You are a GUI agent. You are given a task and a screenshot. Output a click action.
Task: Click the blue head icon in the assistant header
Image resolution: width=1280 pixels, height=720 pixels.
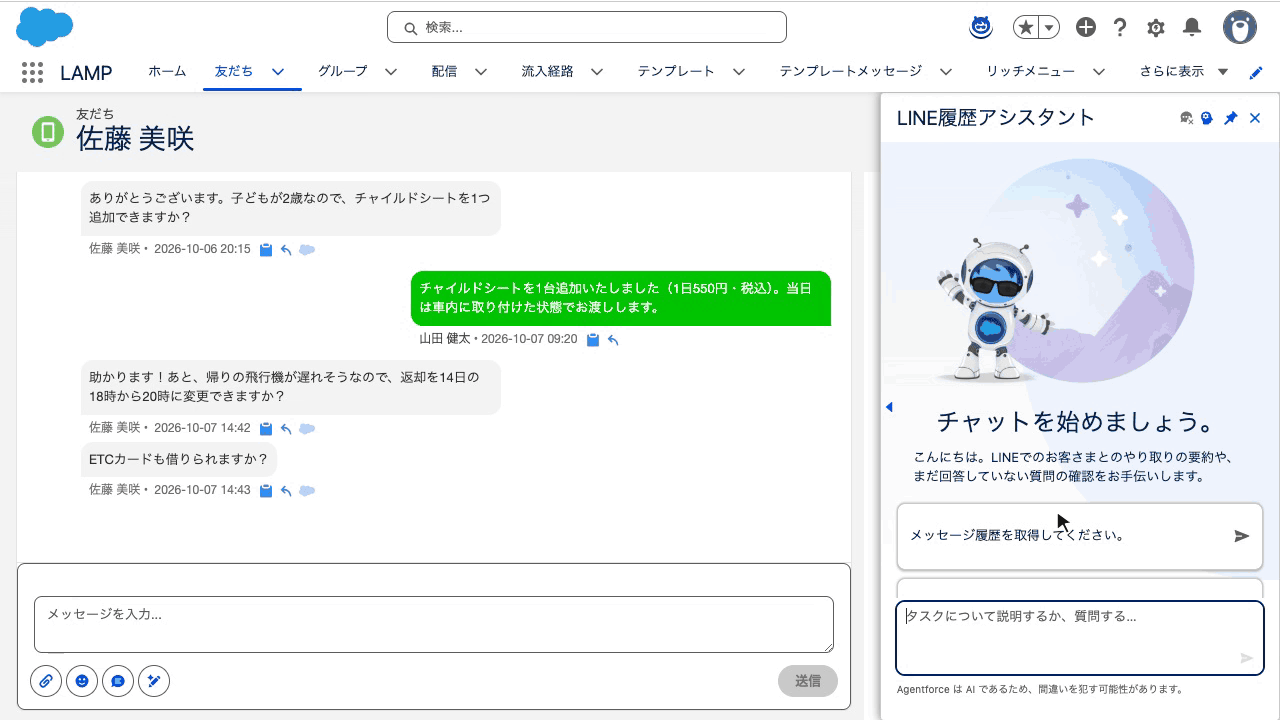1207,118
